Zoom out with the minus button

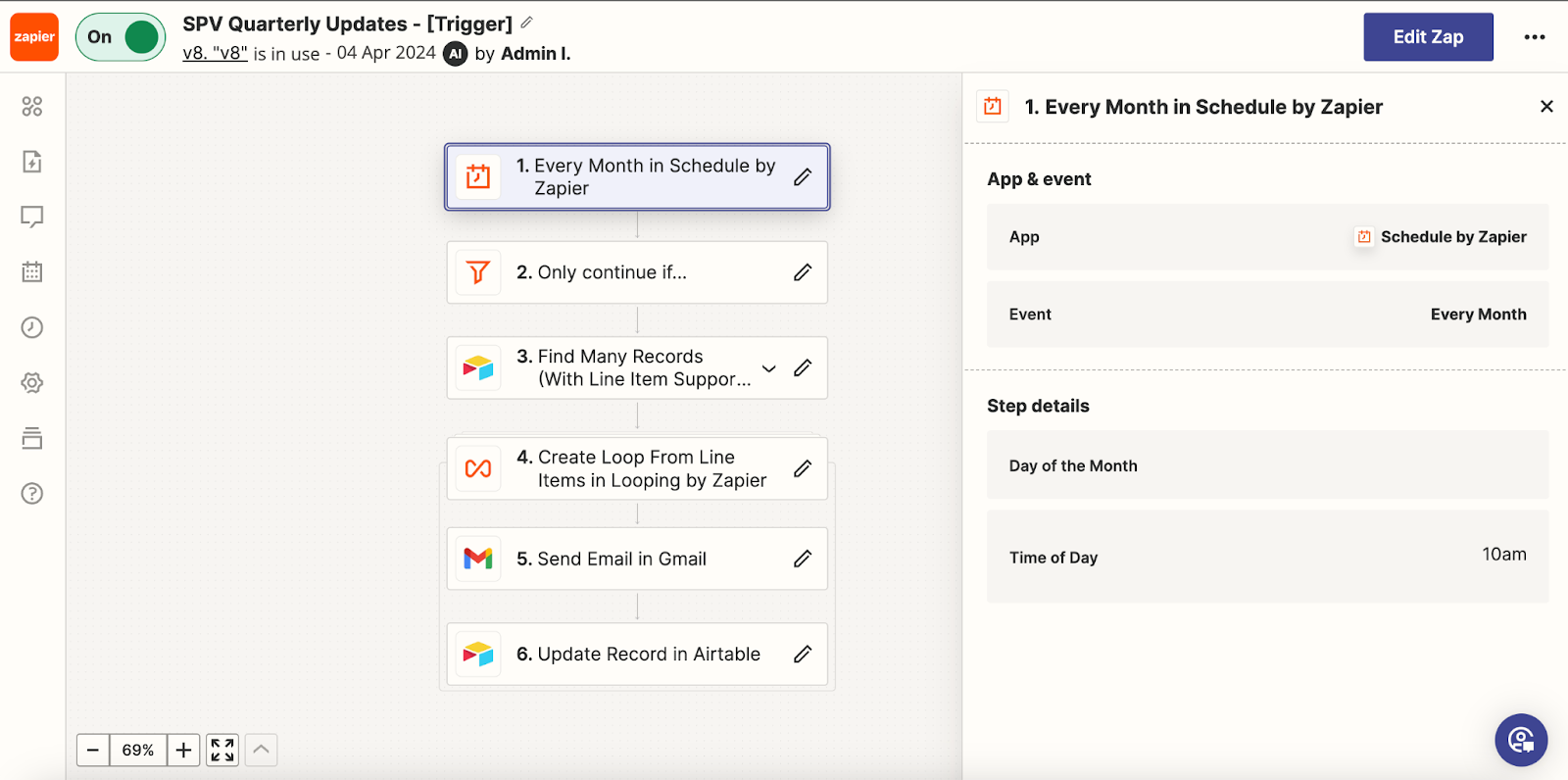(x=93, y=751)
